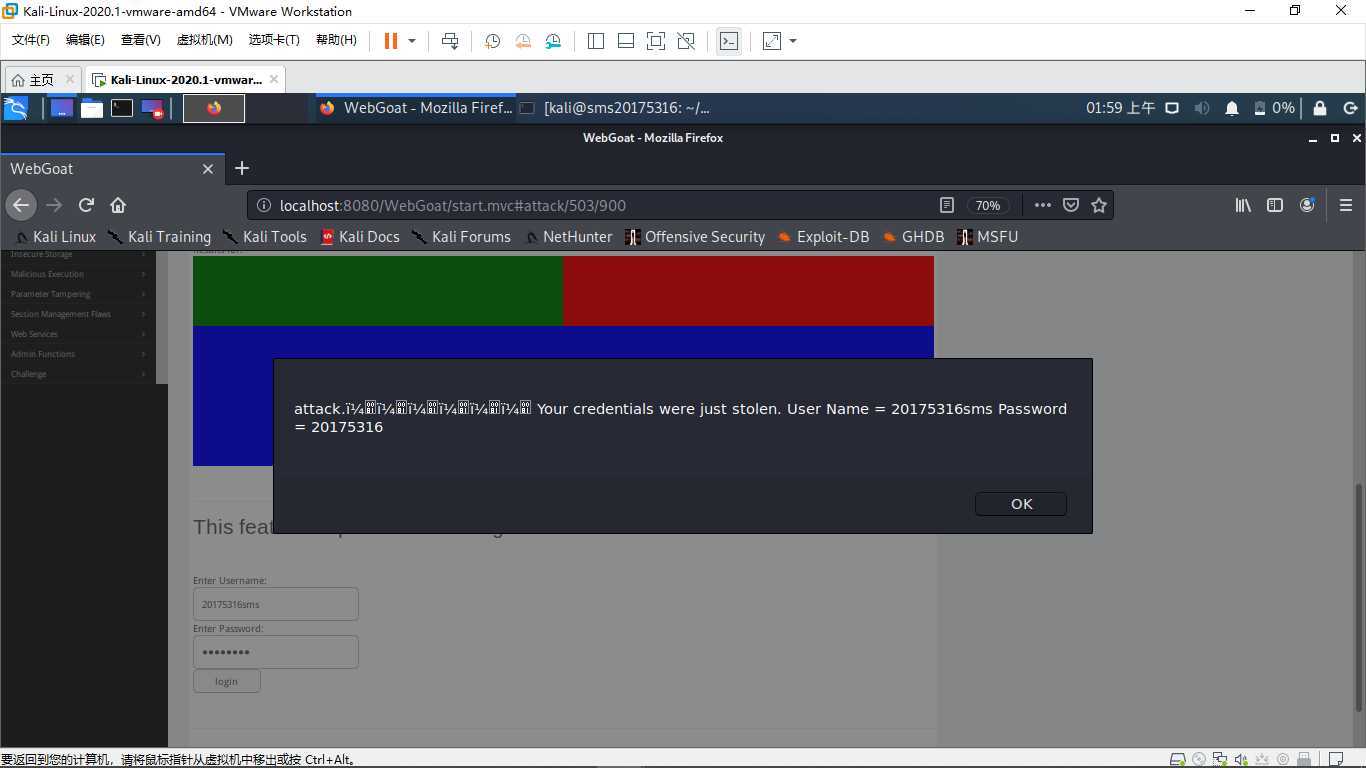
Task: Open the 文件(F) menu
Action: (30, 40)
